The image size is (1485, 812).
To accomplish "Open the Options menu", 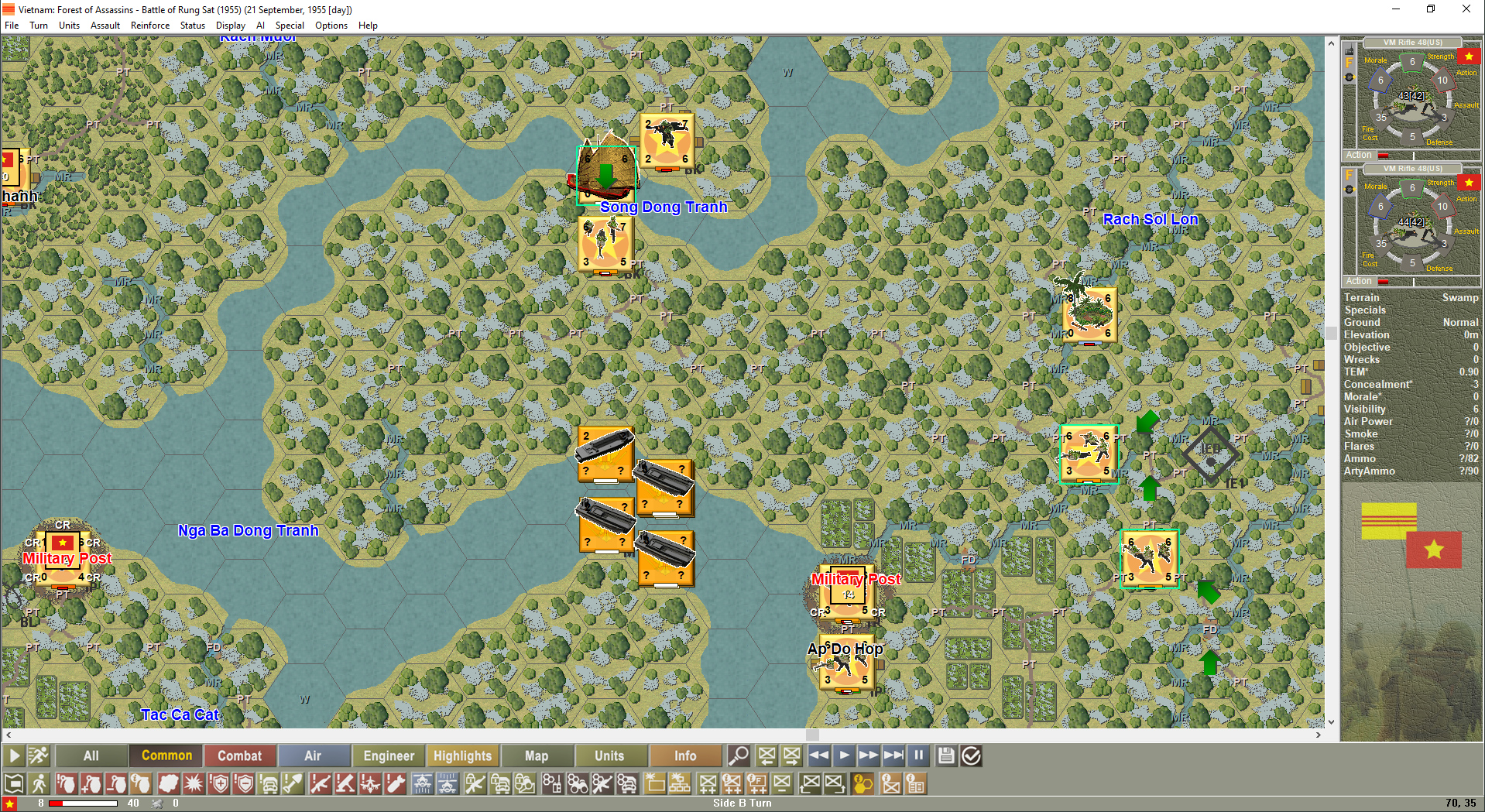I will point(331,26).
